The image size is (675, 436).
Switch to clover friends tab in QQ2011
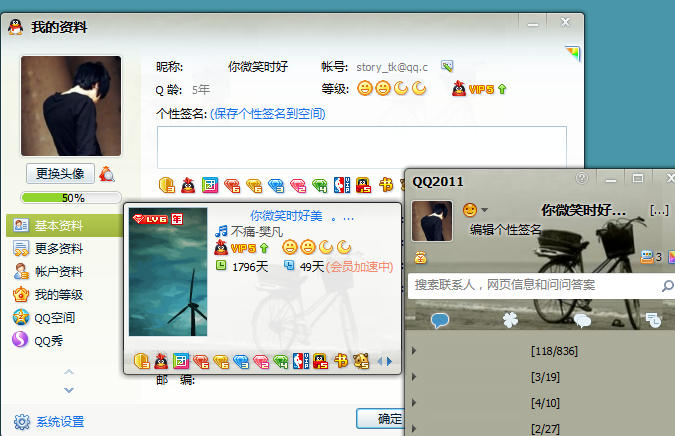click(x=511, y=320)
